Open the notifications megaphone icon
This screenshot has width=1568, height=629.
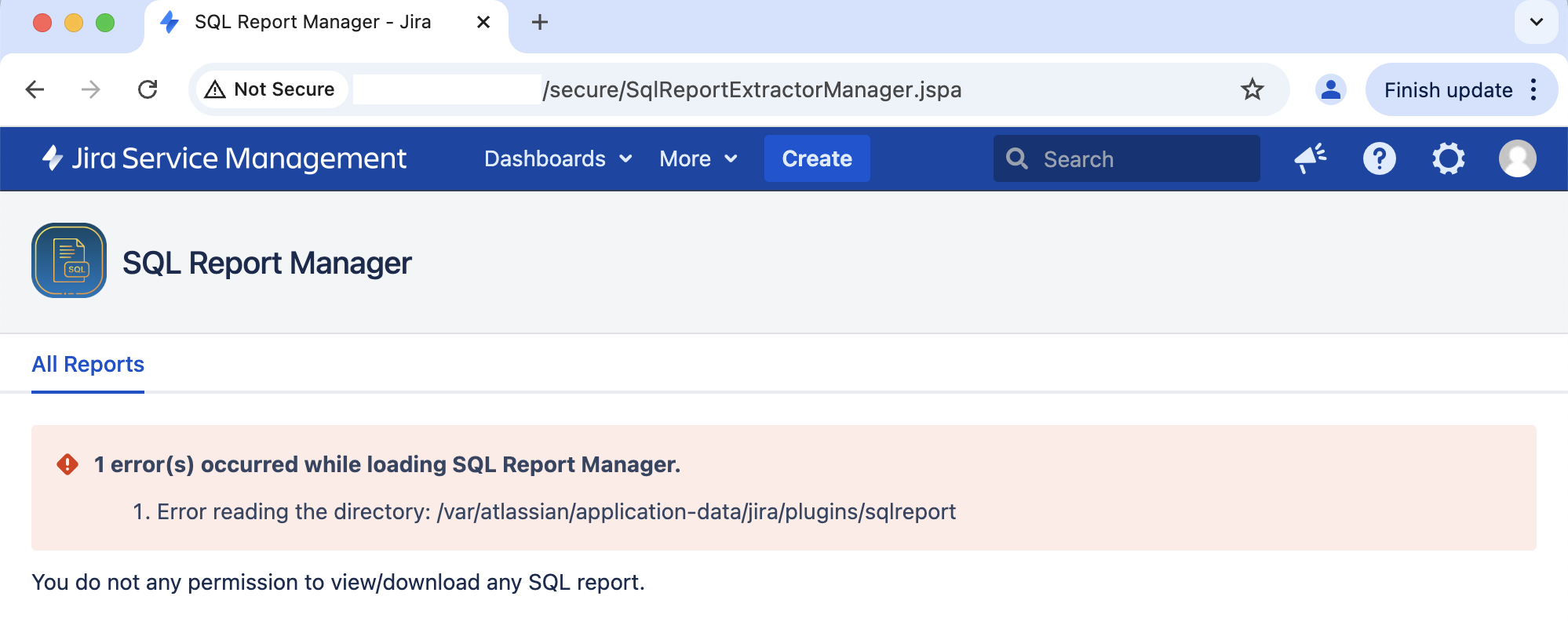click(x=1310, y=159)
